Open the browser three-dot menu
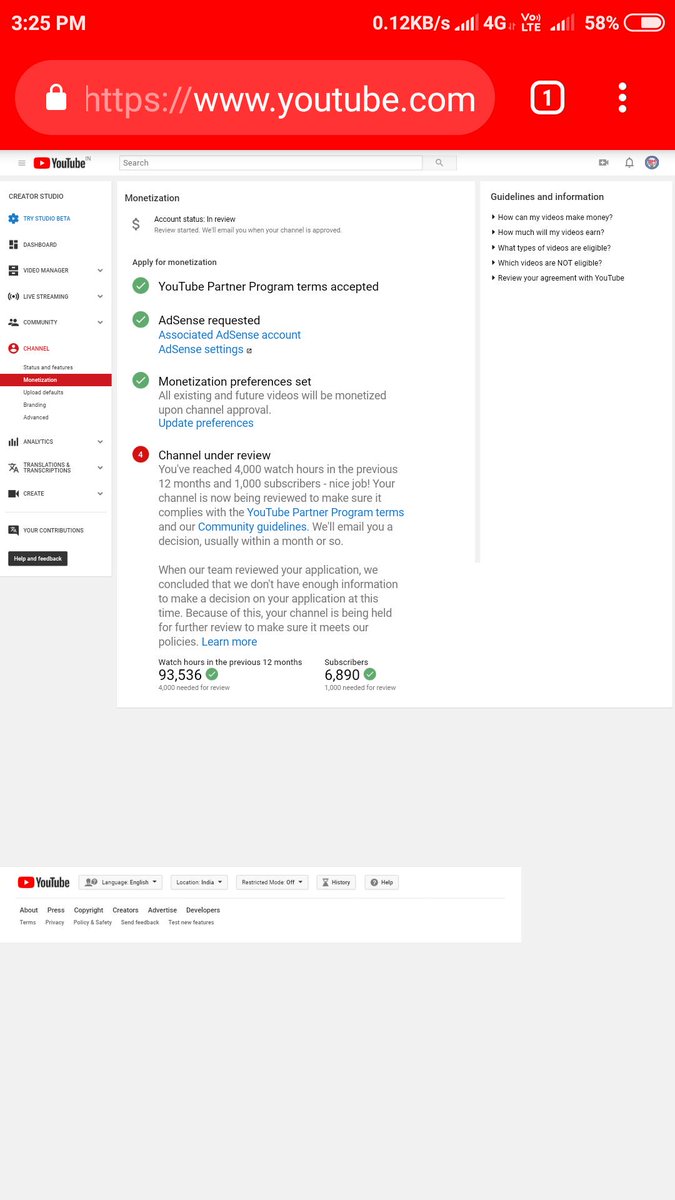The image size is (675, 1200). pyautogui.click(x=622, y=97)
